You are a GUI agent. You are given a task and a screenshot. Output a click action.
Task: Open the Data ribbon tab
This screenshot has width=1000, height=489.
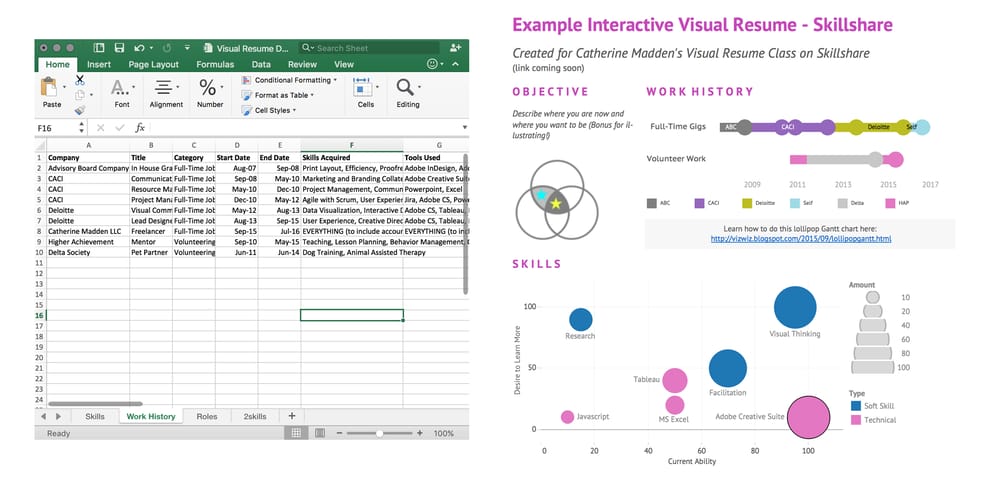(261, 64)
